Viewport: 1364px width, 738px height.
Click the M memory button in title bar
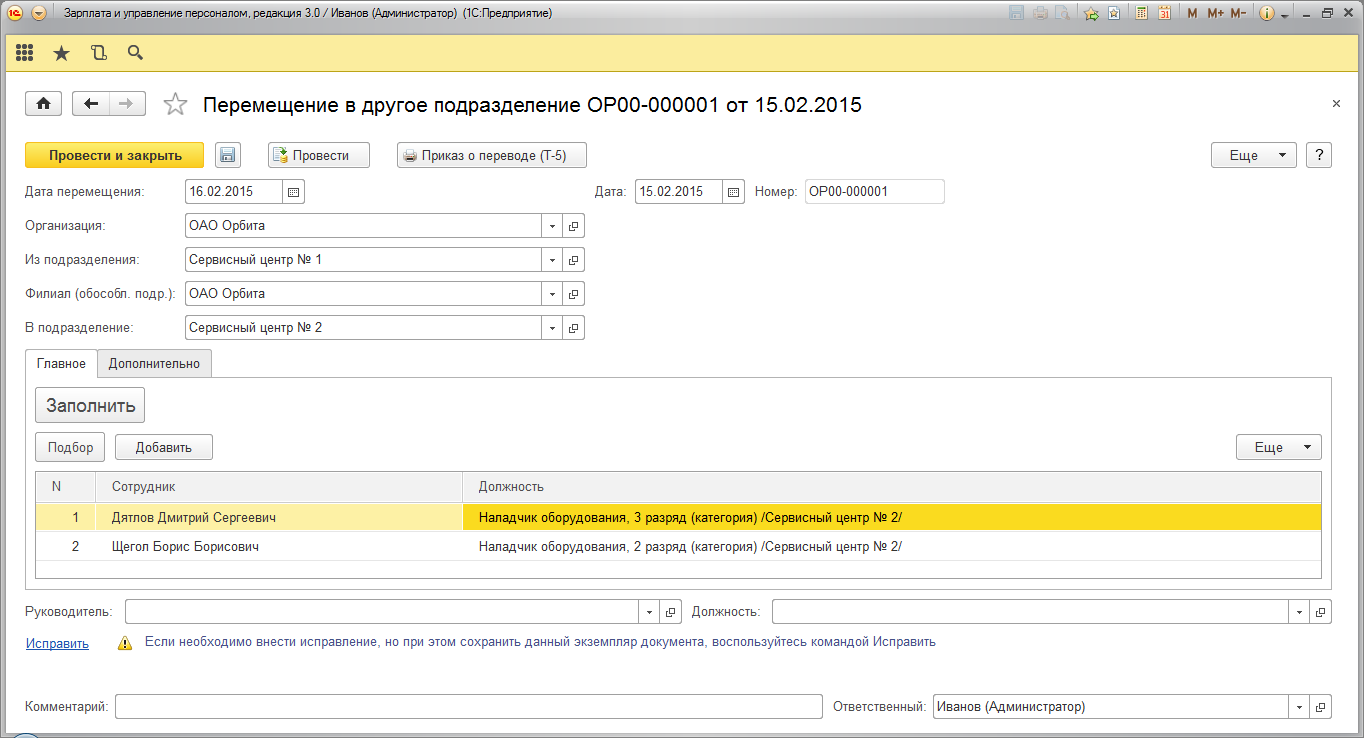coord(1191,14)
